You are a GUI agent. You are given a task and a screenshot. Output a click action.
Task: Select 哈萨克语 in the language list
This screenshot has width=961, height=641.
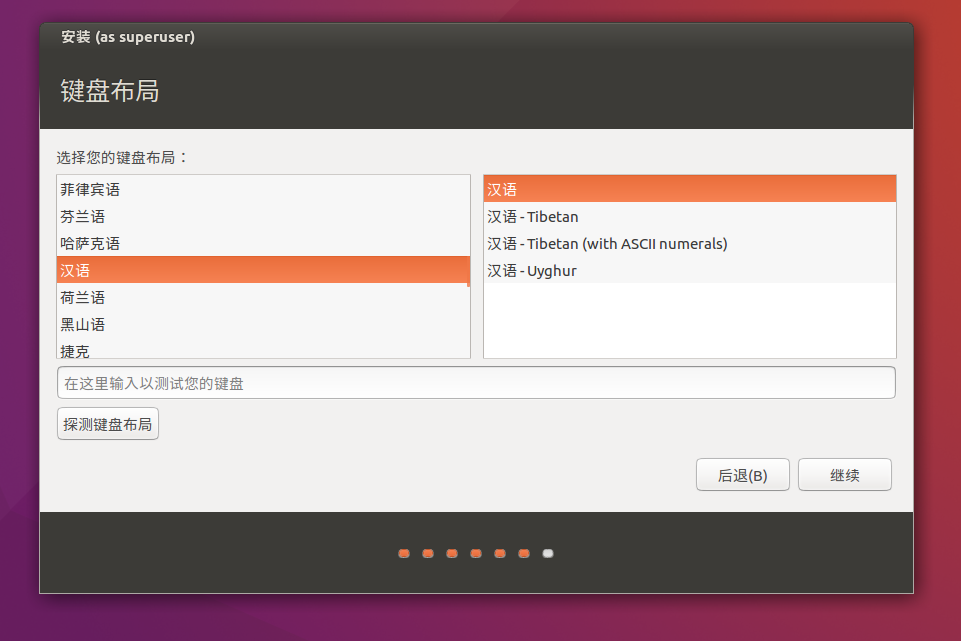[x=263, y=243]
